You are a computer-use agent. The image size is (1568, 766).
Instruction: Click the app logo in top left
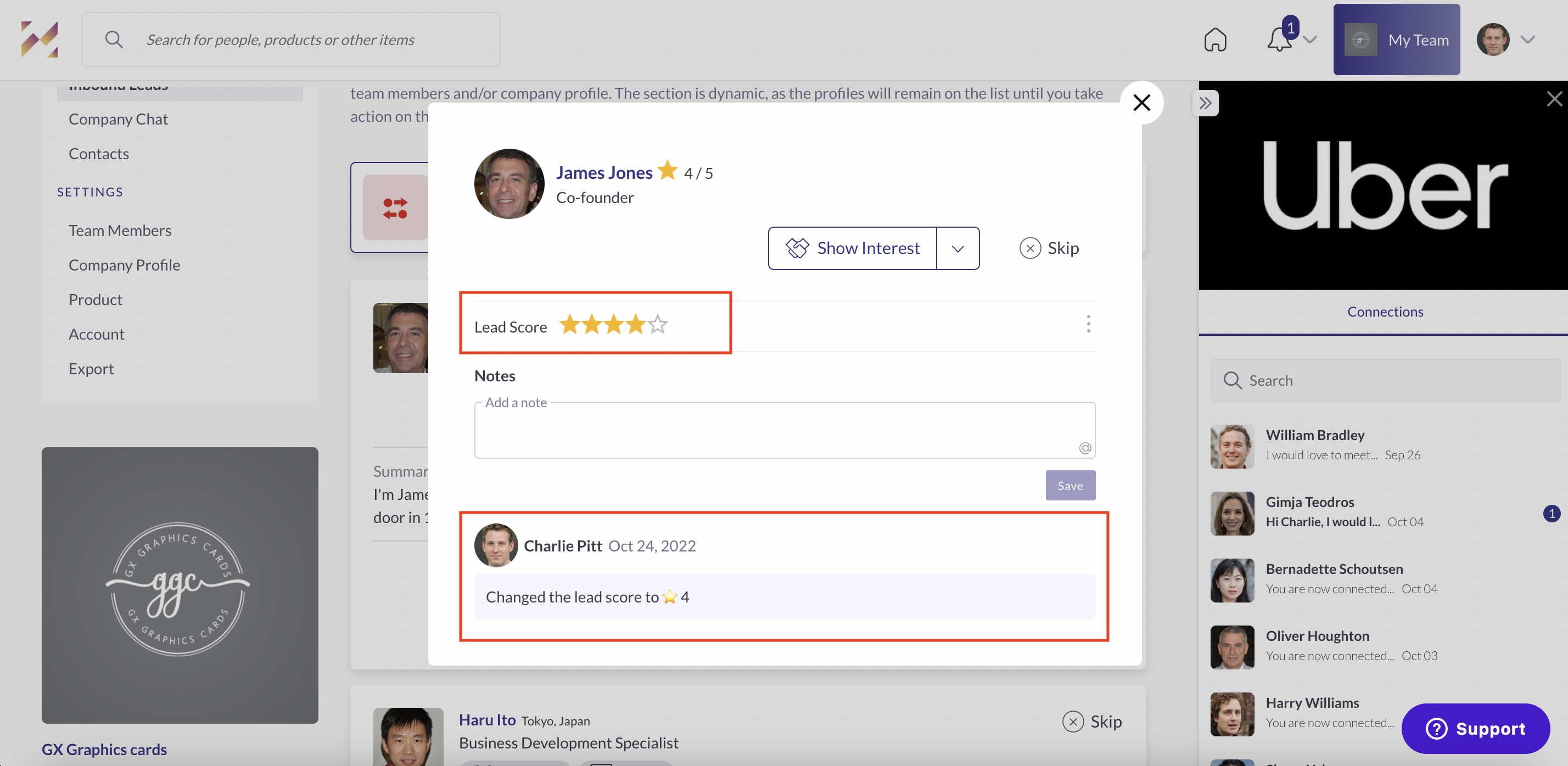click(x=40, y=40)
